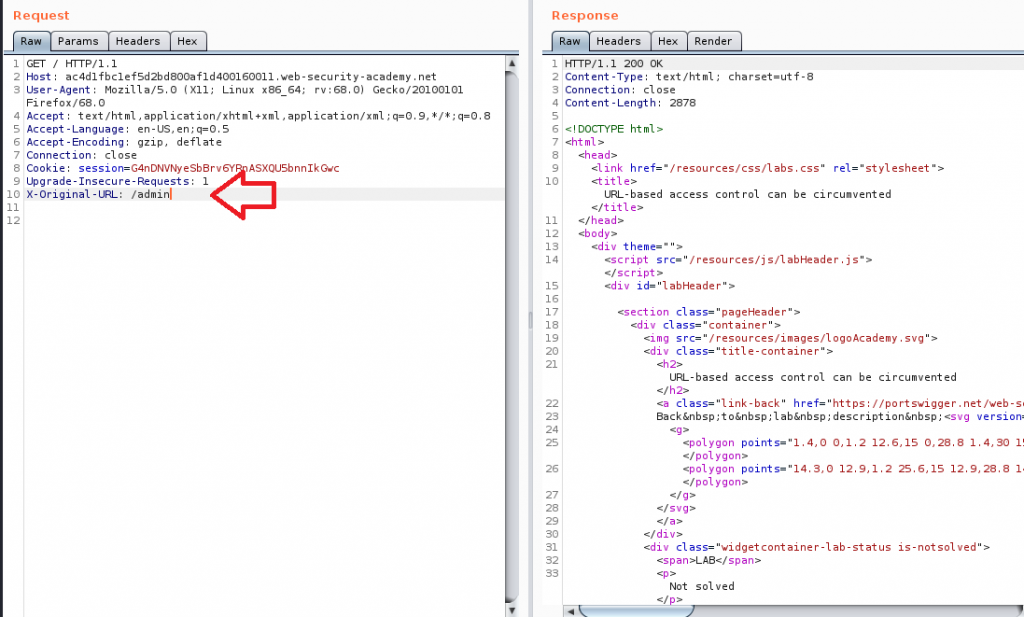
Task: Switch to the Response Raw tab
Action: pos(569,41)
